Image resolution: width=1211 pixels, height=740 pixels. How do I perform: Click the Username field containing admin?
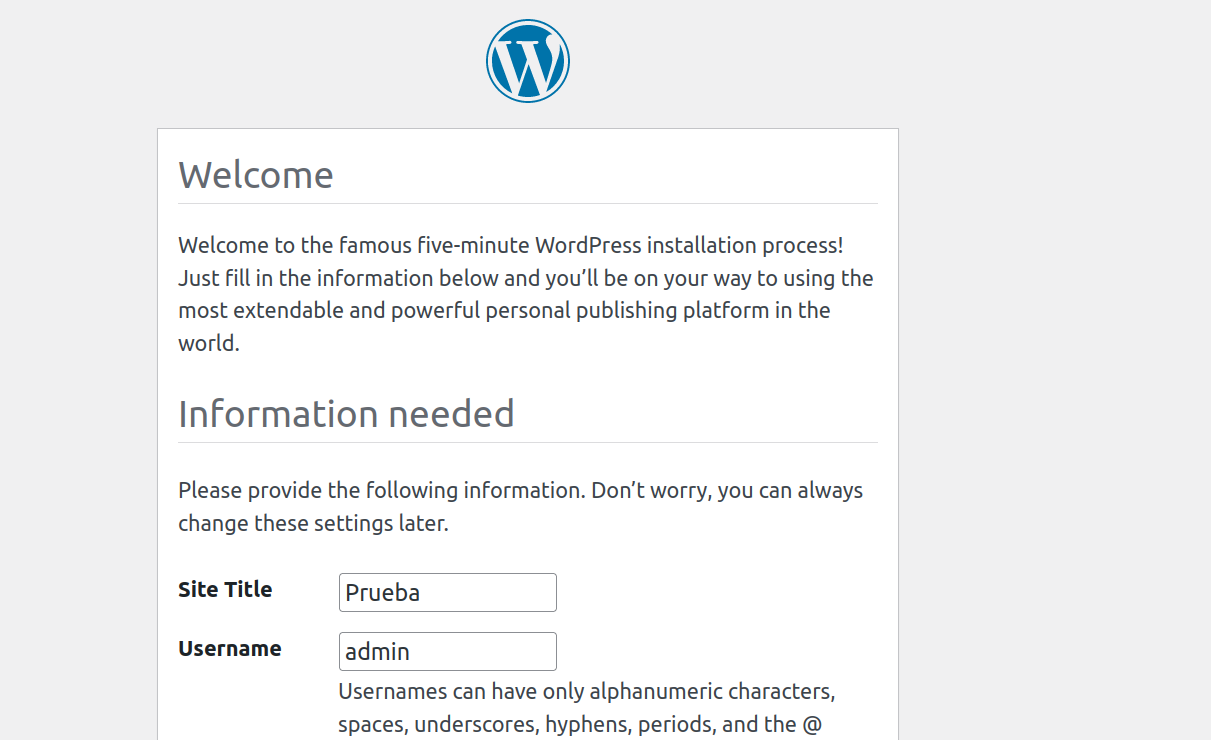[448, 651]
